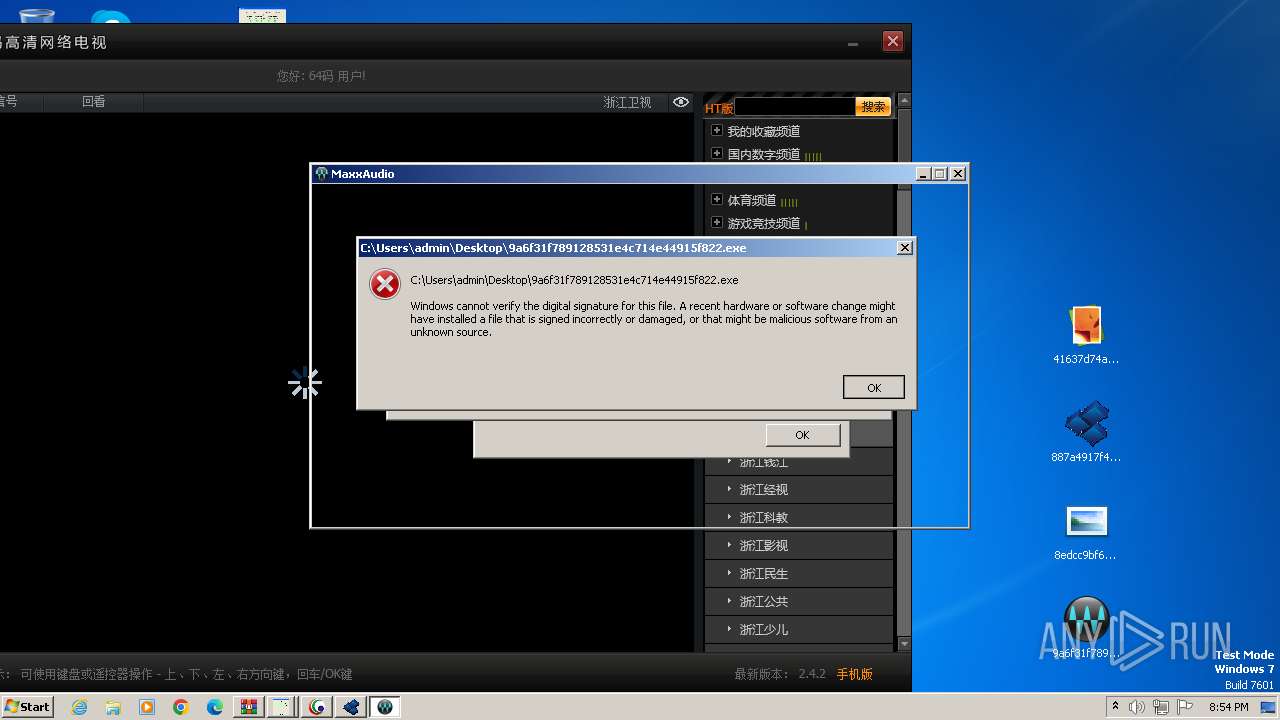Open the 浙江经视 channel

(799, 489)
